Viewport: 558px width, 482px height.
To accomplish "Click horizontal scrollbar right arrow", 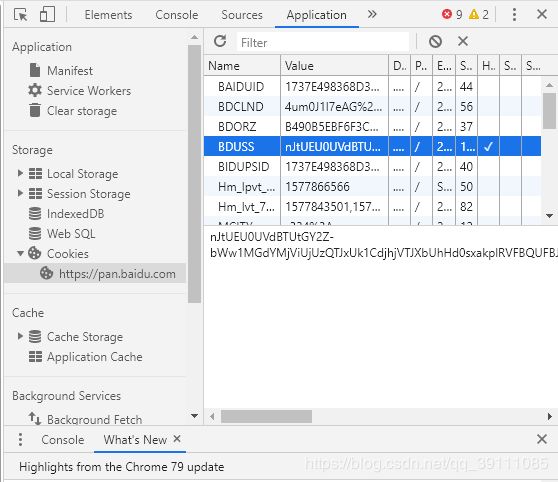I will 549,416.
